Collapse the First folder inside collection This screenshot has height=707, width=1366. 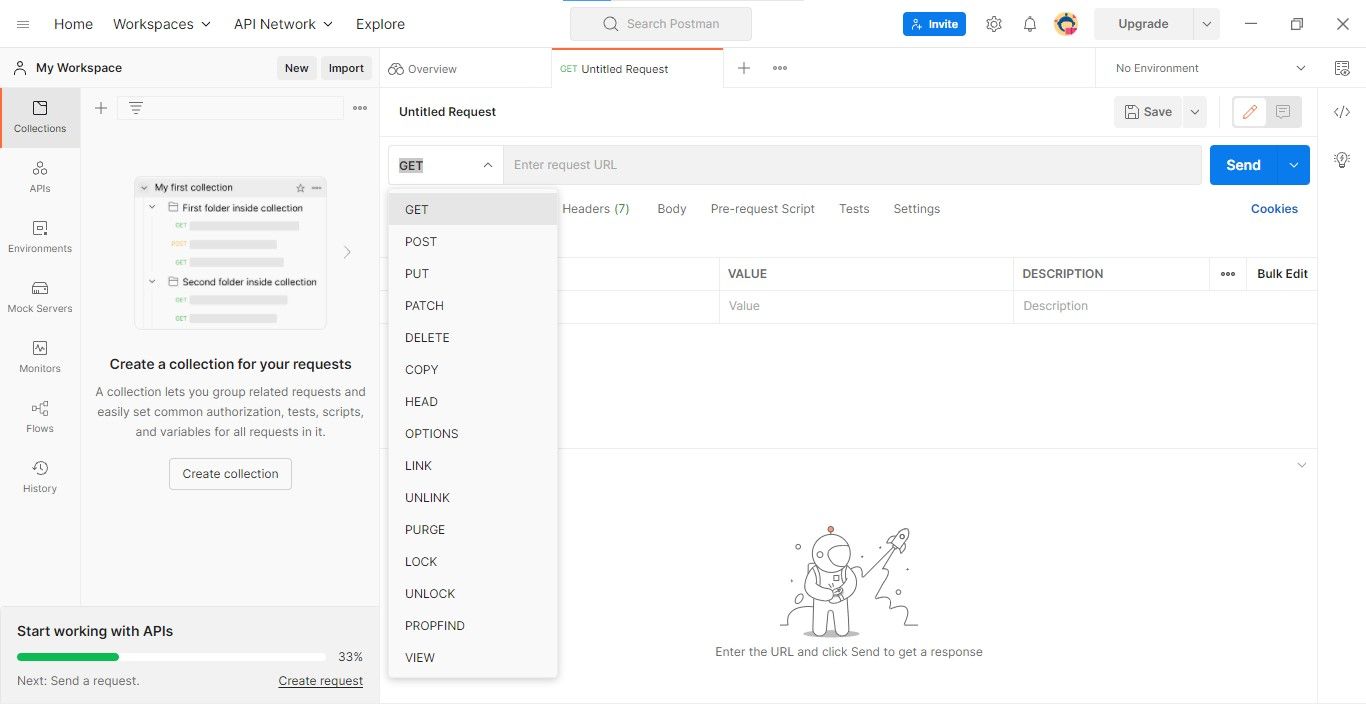pyautogui.click(x=153, y=208)
